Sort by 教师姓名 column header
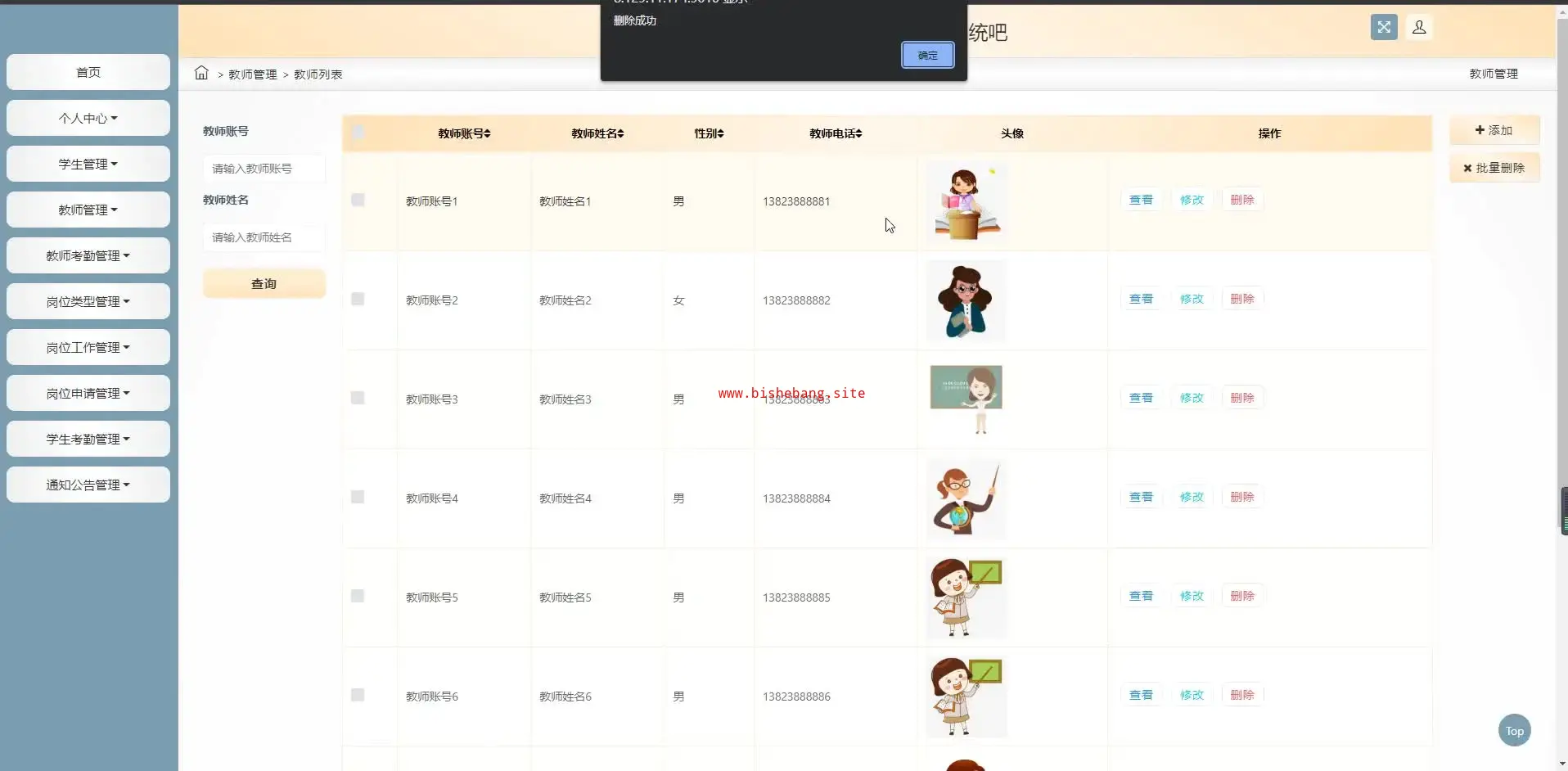 [597, 133]
